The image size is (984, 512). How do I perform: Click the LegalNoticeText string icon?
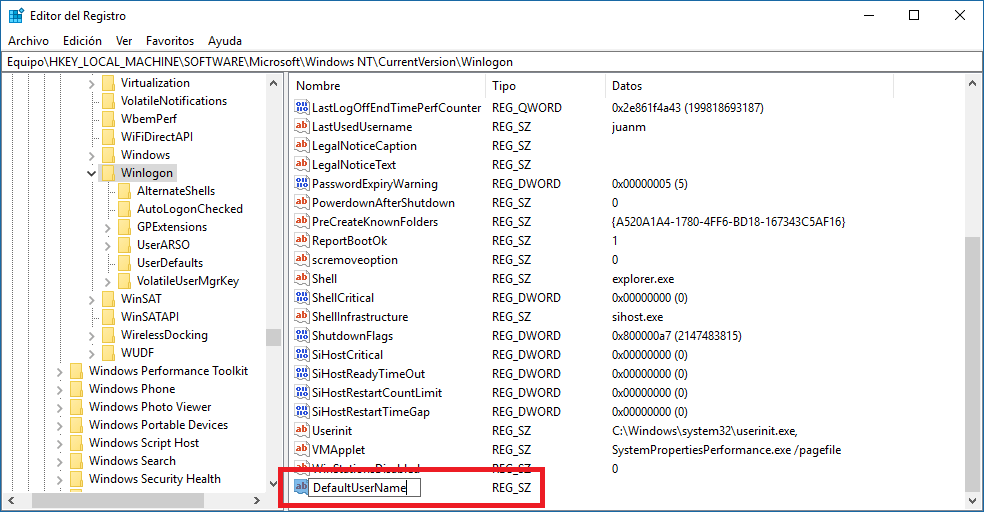point(302,164)
